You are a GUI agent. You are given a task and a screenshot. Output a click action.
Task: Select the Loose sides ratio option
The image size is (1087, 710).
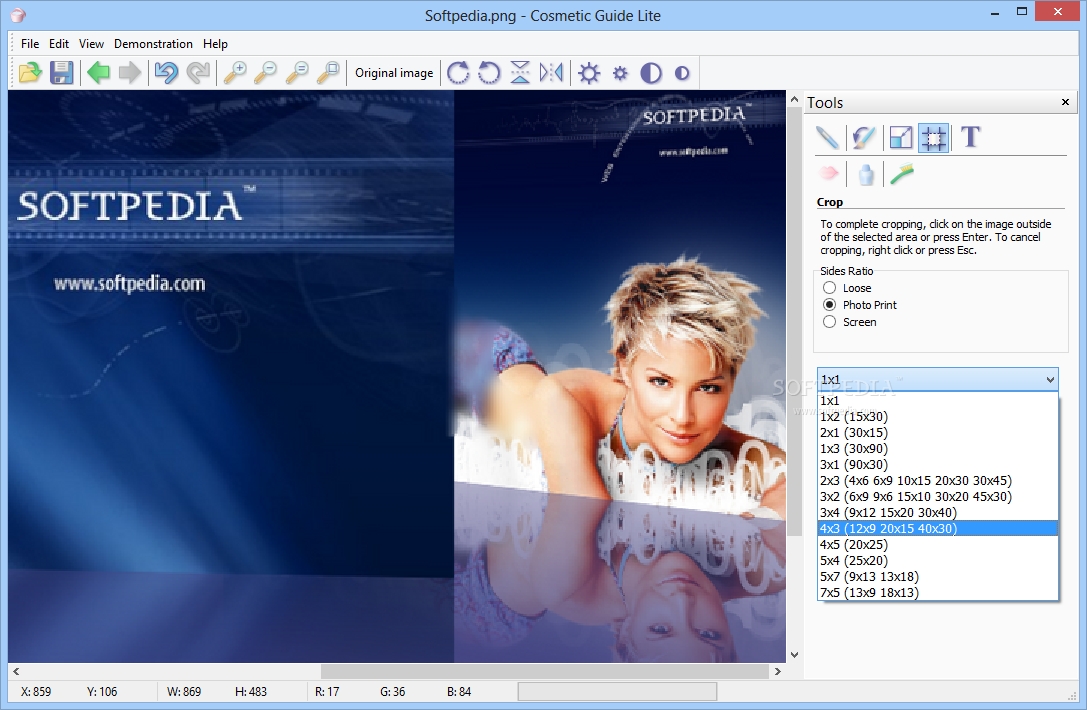click(847, 288)
